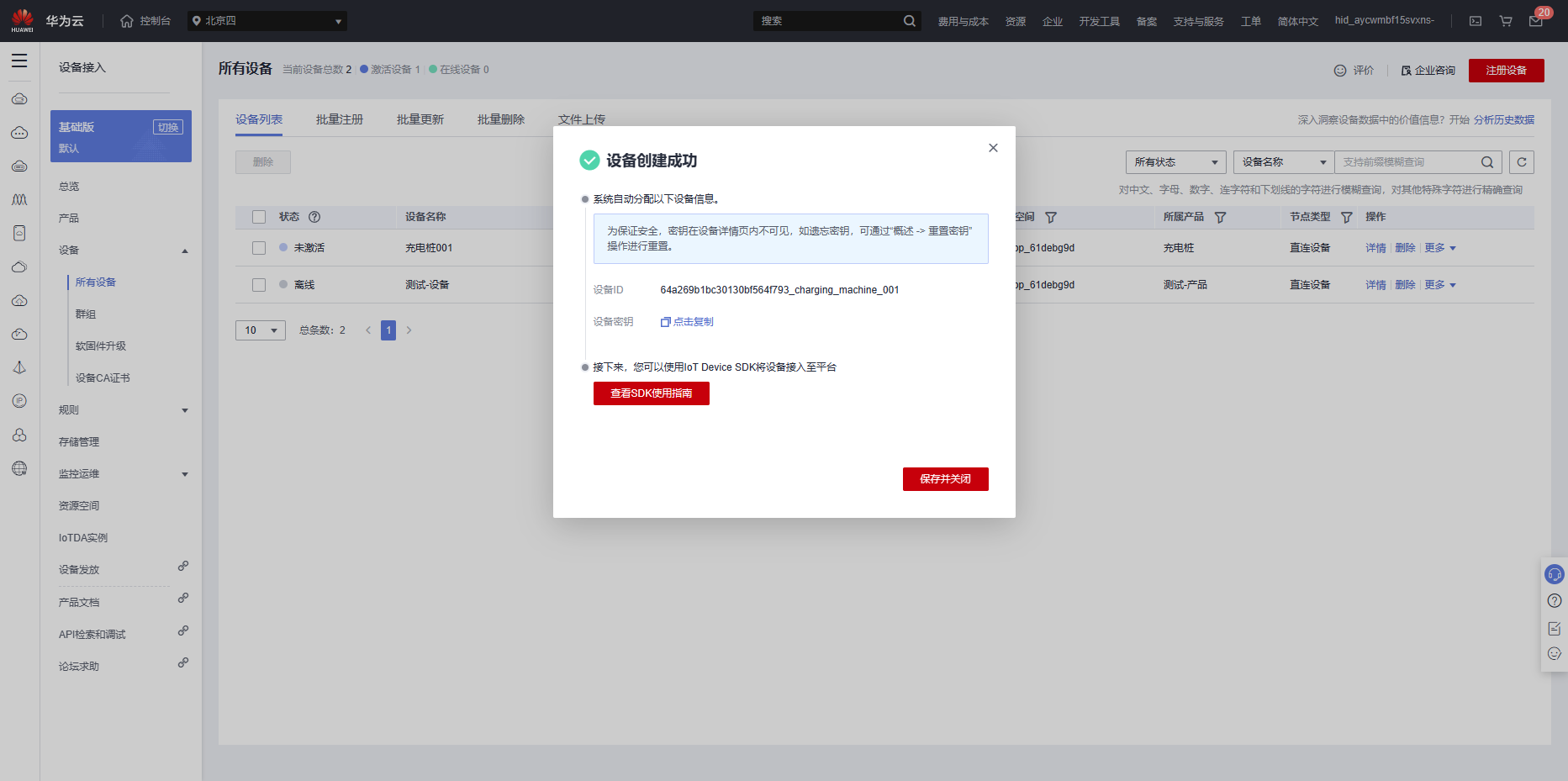The height and width of the screenshot is (781, 1568).
Task: Select the checkbox for 充电桩001
Action: [x=259, y=248]
